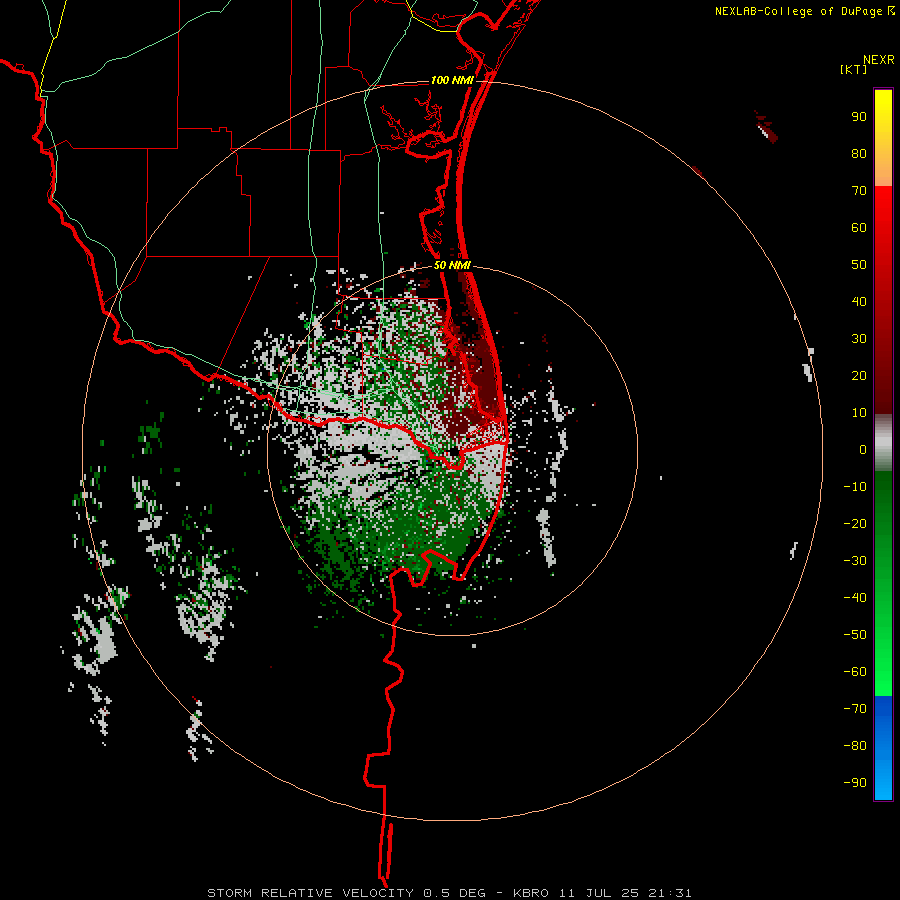Click the Storm Relative Velocity product caption
The width and height of the screenshot is (900, 900).
pos(449,893)
